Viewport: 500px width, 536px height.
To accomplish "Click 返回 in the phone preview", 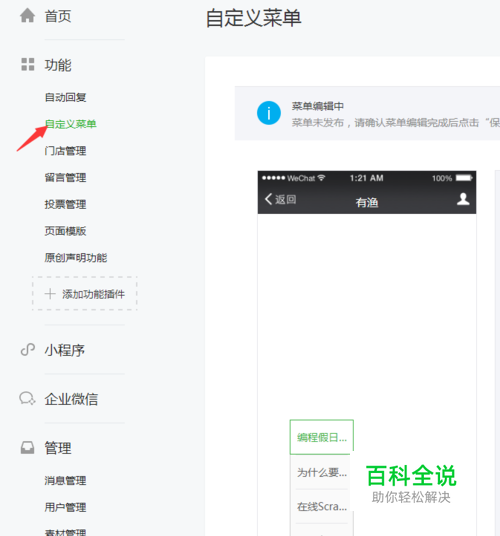I will pyautogui.click(x=286, y=199).
